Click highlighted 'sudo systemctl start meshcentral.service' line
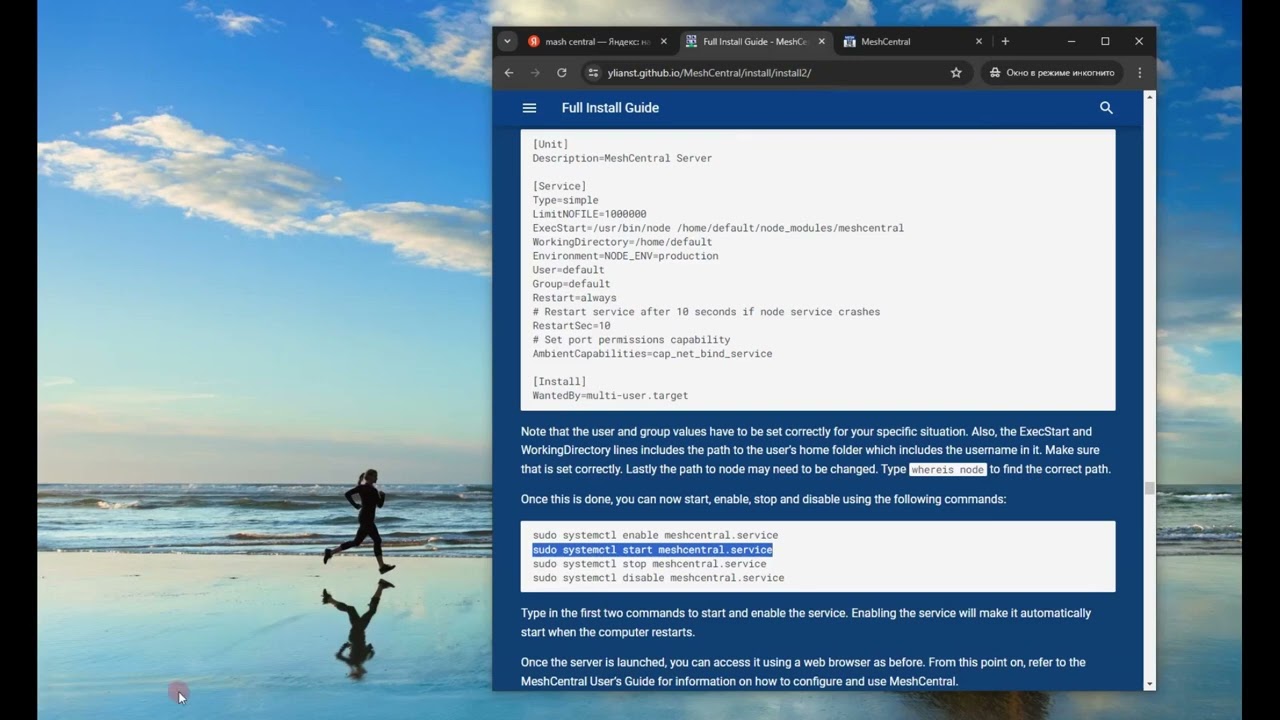The image size is (1280, 720). coord(652,550)
